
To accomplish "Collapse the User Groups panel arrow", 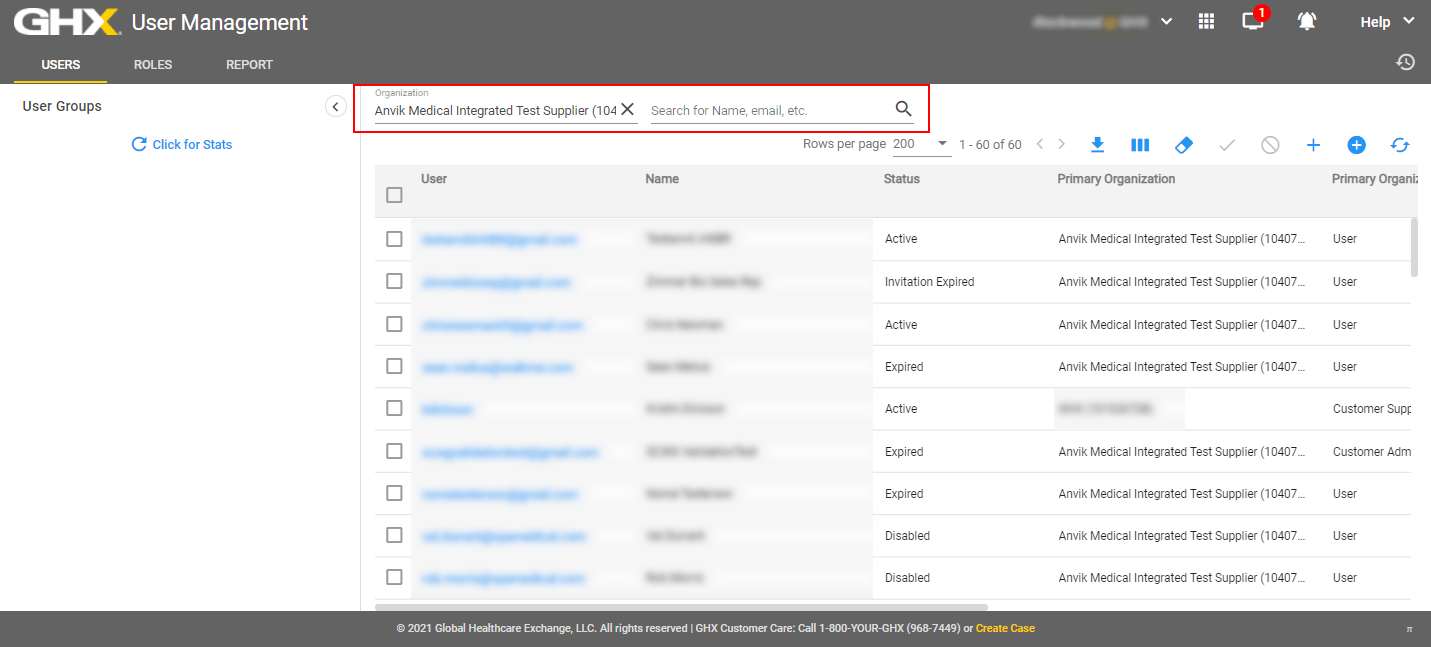I will click(336, 106).
